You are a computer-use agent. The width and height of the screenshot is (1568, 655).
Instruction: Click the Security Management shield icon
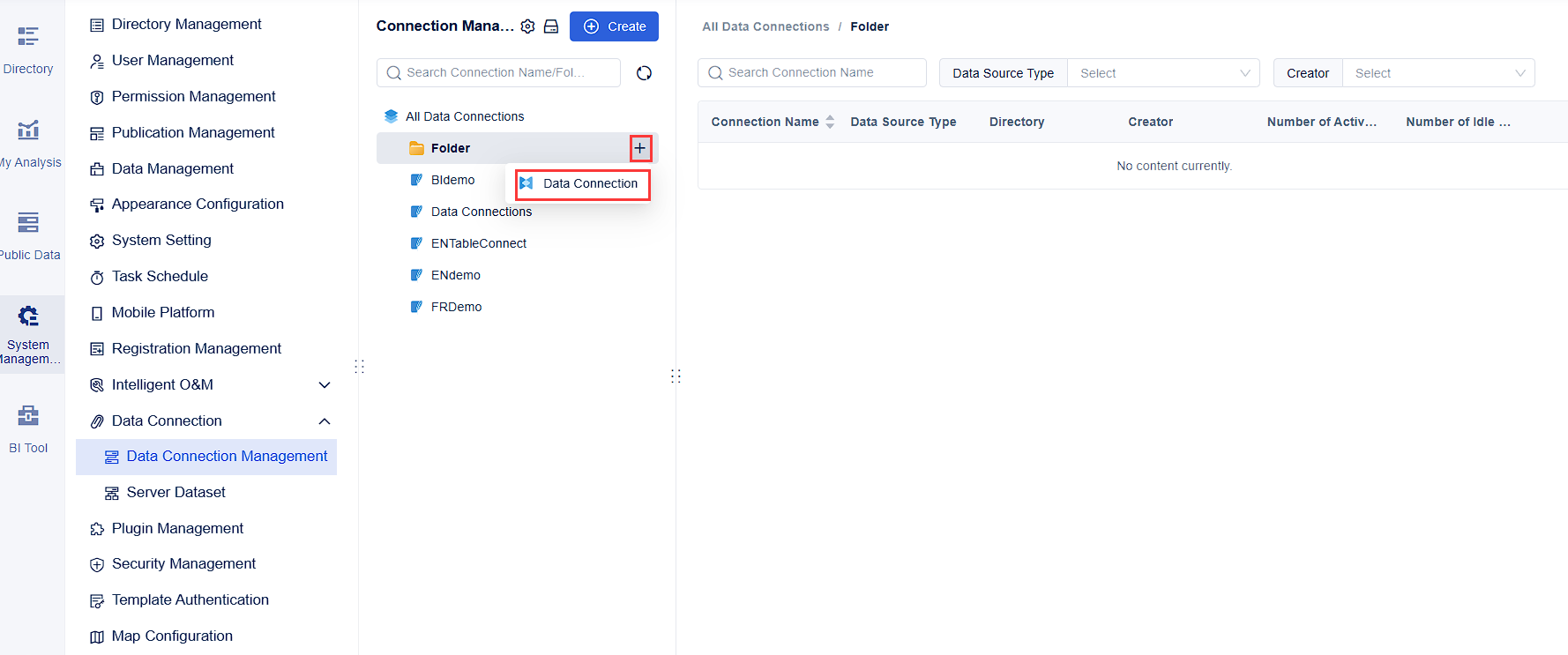[x=97, y=564]
